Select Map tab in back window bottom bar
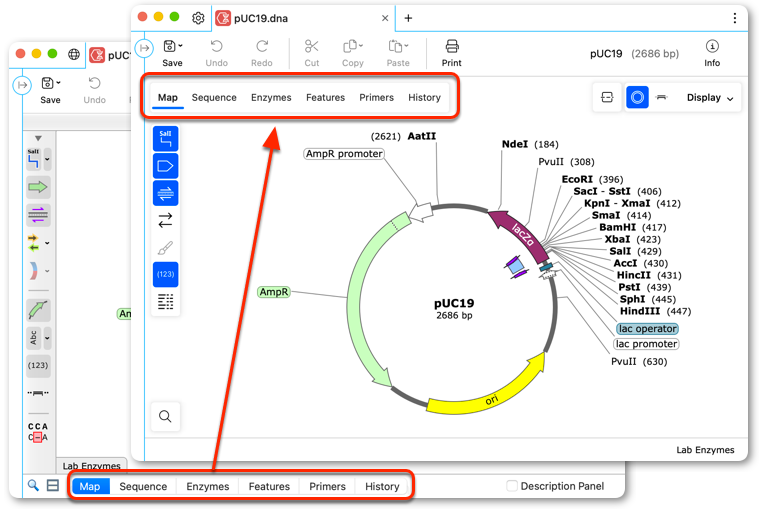This screenshot has width=759, height=509. 90,486
